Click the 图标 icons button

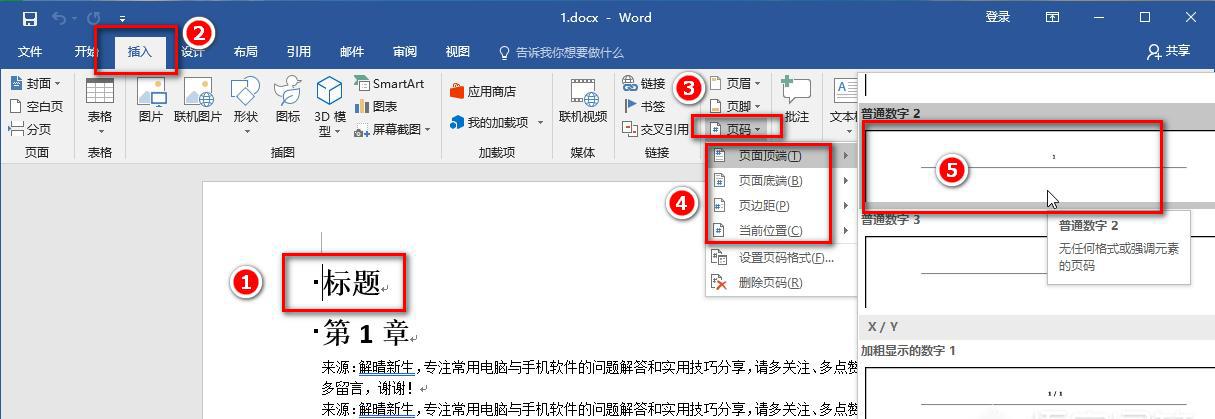click(288, 100)
